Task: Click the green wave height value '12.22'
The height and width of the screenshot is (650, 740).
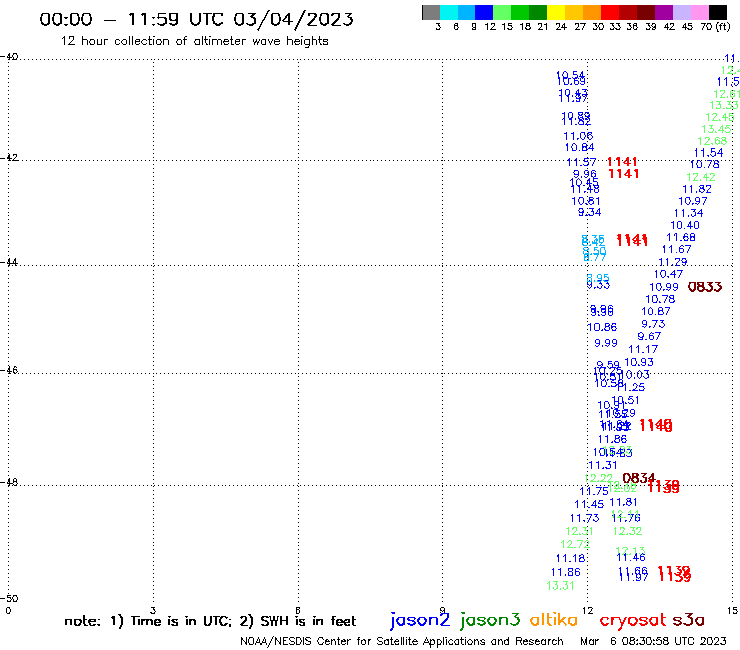Action: (x=598, y=478)
